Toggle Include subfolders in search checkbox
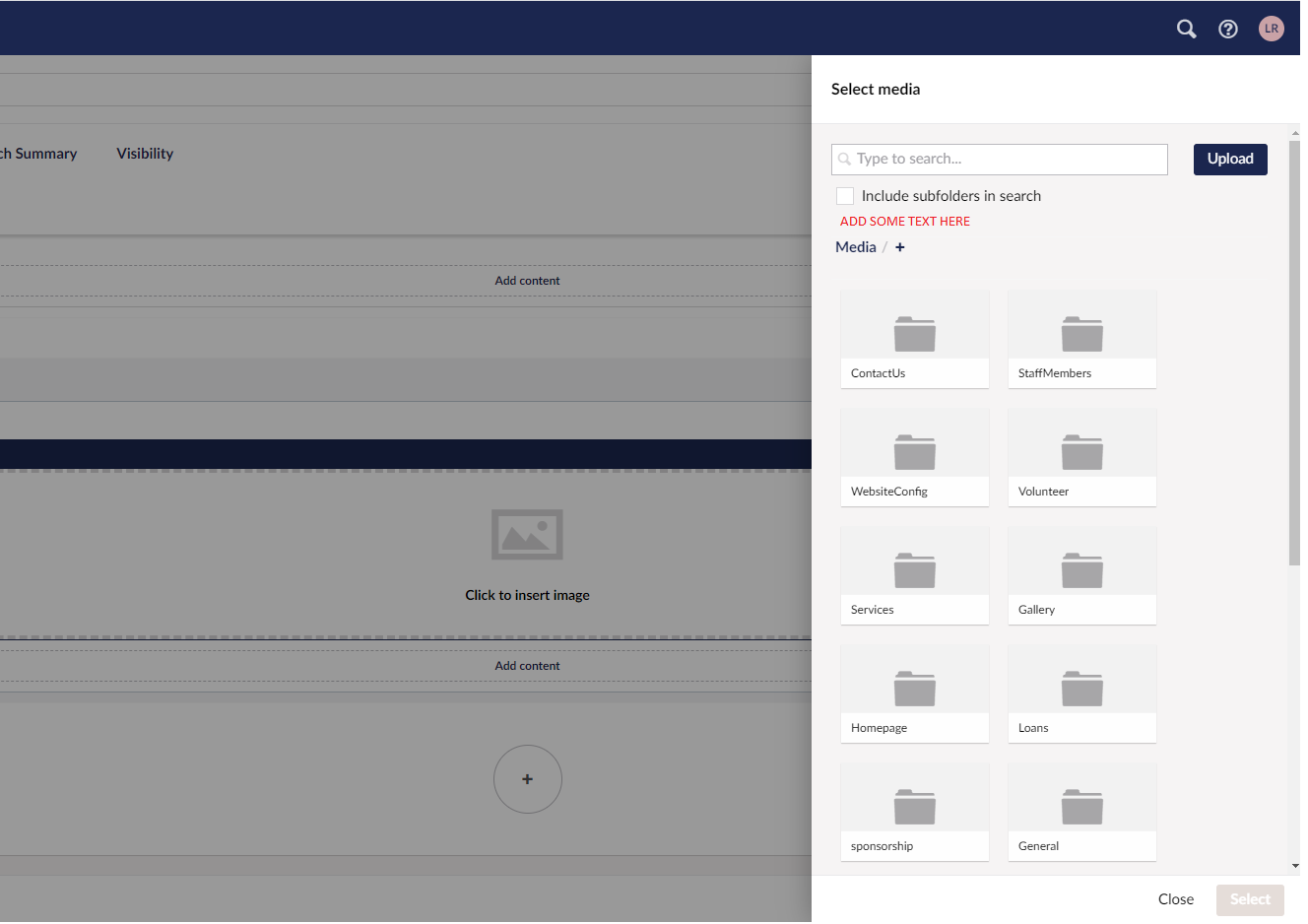Viewport: 1308px width, 924px height. click(845, 196)
